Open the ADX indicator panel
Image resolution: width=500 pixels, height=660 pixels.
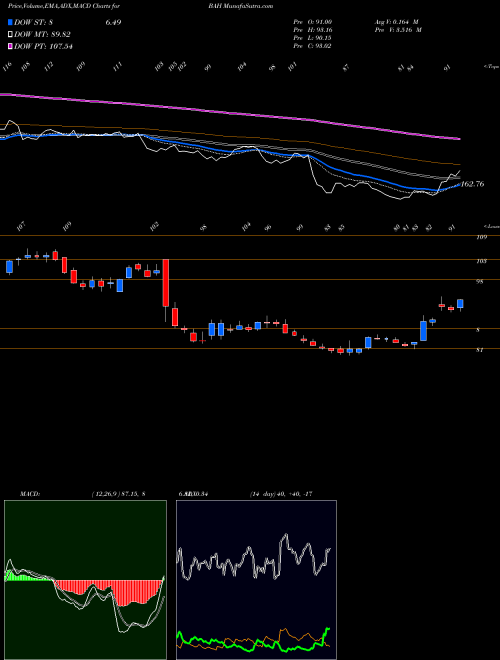coord(256,580)
